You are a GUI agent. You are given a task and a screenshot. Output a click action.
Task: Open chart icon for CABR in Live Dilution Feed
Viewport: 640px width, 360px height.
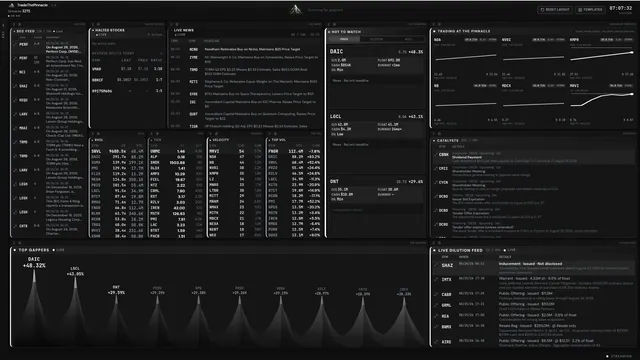[x=436, y=294]
